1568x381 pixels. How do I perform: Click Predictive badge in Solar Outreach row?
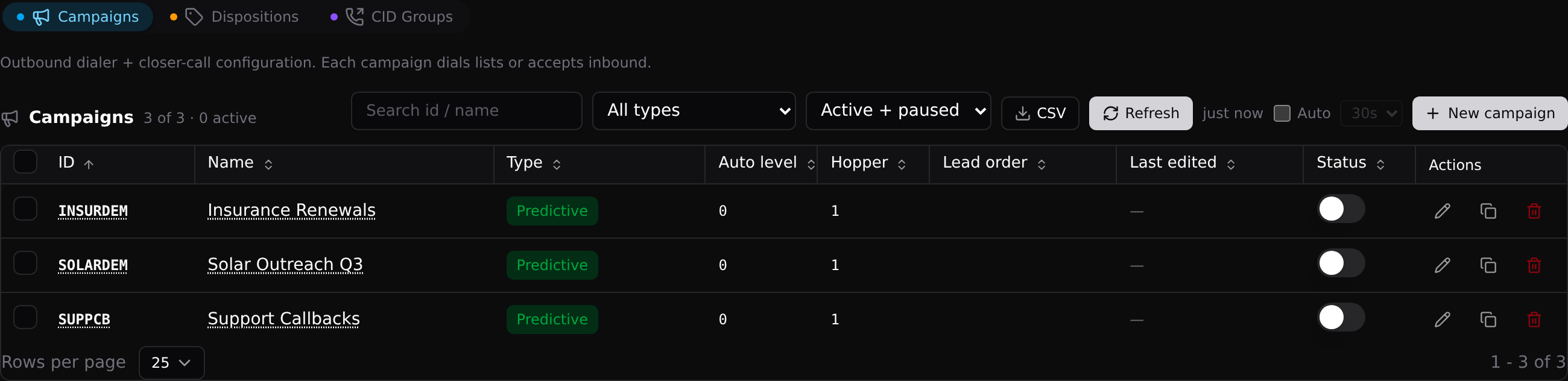click(552, 265)
